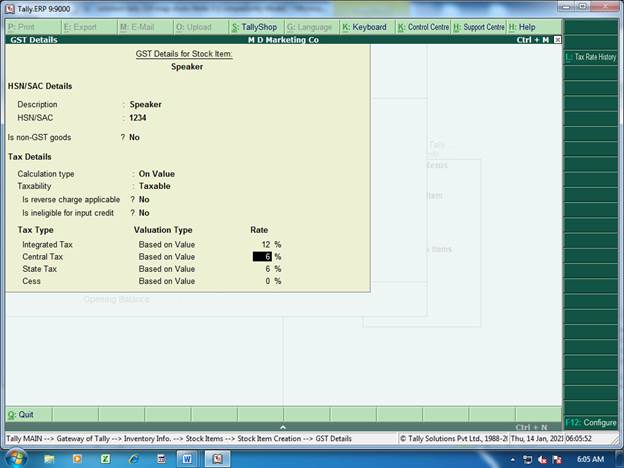Click the Description value Speaker
The width and height of the screenshot is (624, 468).
[x=145, y=104]
